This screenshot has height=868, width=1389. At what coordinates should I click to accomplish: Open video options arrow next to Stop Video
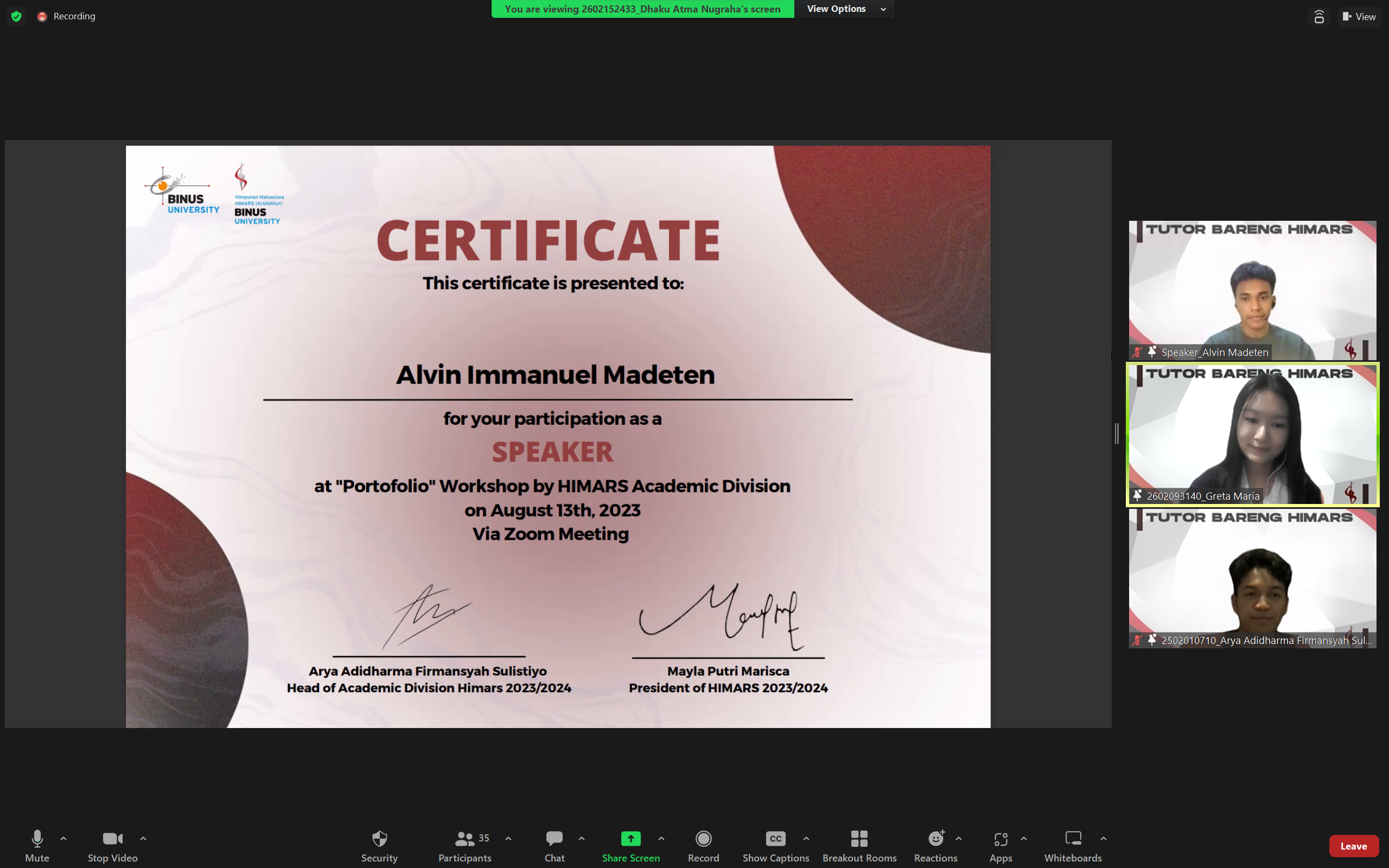[143, 839]
